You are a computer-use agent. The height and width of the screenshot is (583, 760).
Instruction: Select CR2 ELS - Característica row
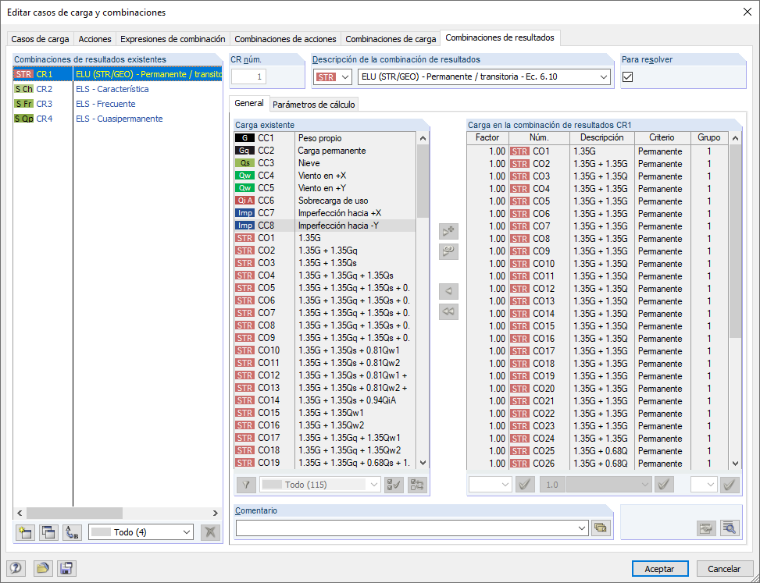(117, 89)
